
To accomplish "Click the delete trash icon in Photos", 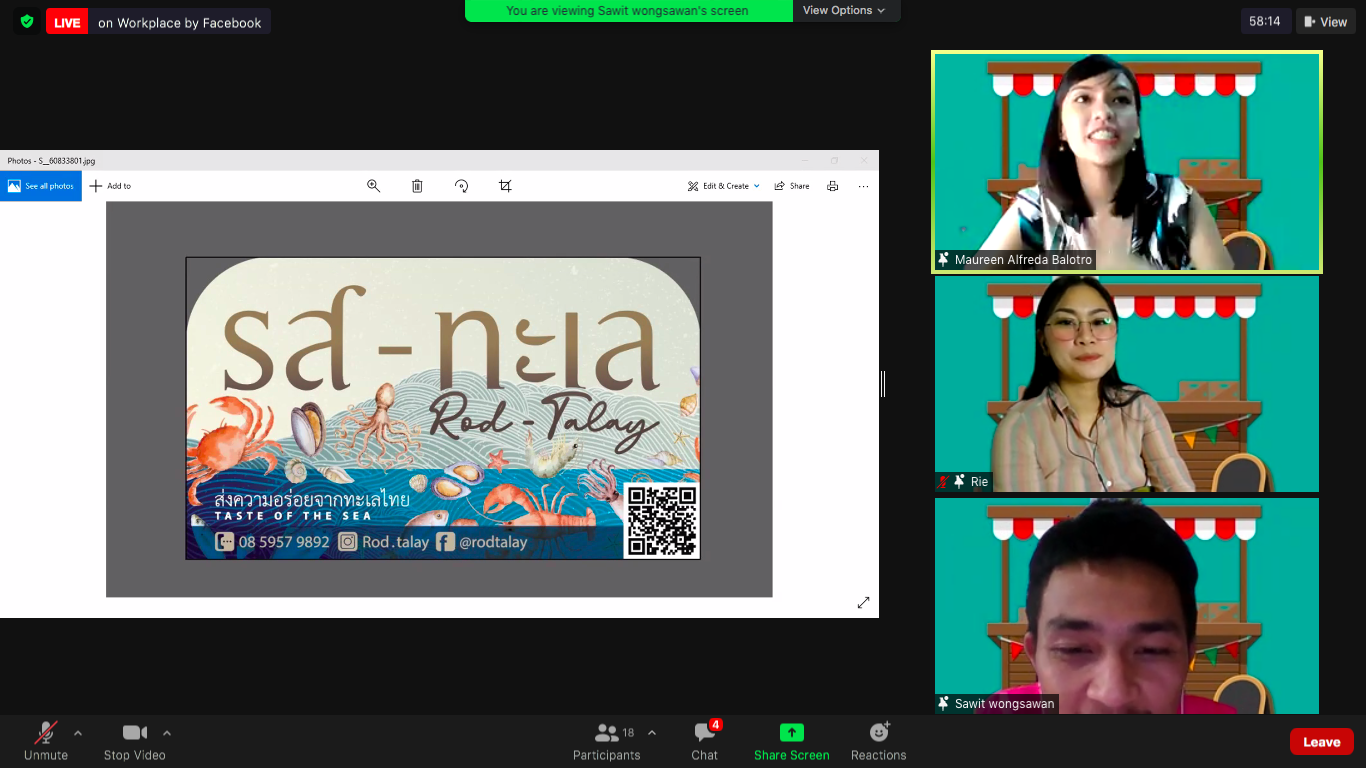I will (417, 186).
